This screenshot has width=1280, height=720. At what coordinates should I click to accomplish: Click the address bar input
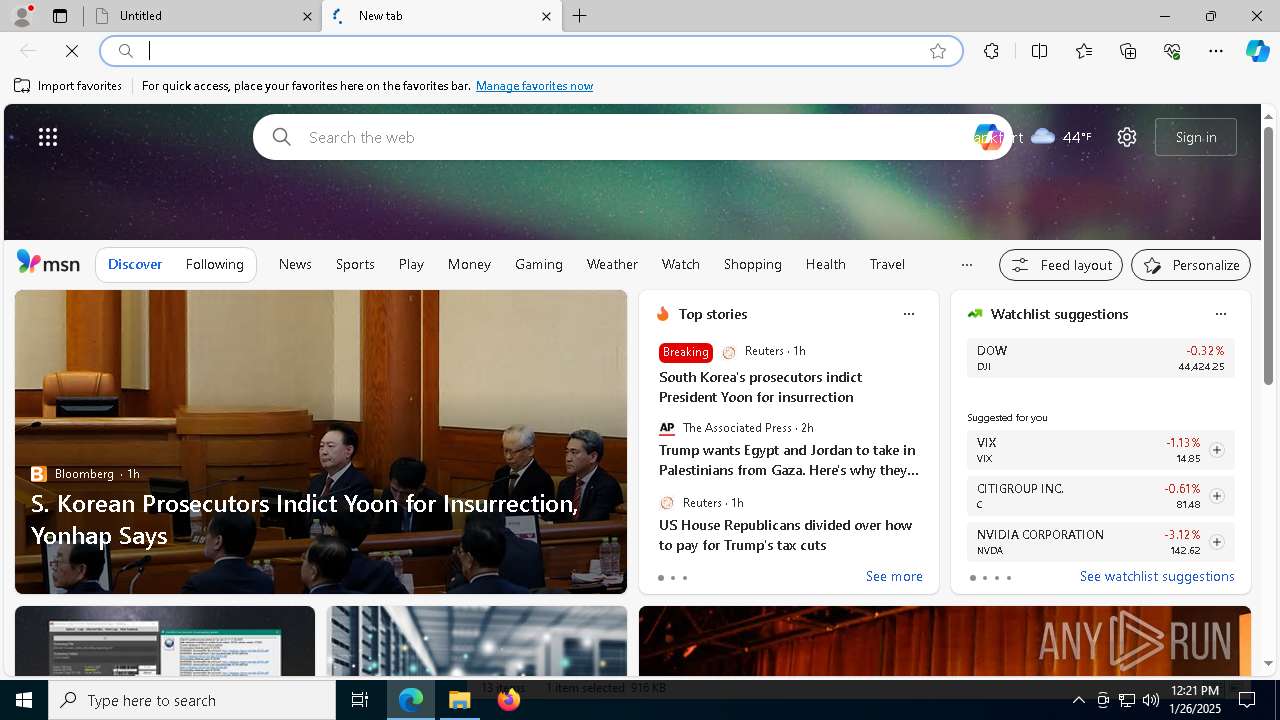[530, 51]
